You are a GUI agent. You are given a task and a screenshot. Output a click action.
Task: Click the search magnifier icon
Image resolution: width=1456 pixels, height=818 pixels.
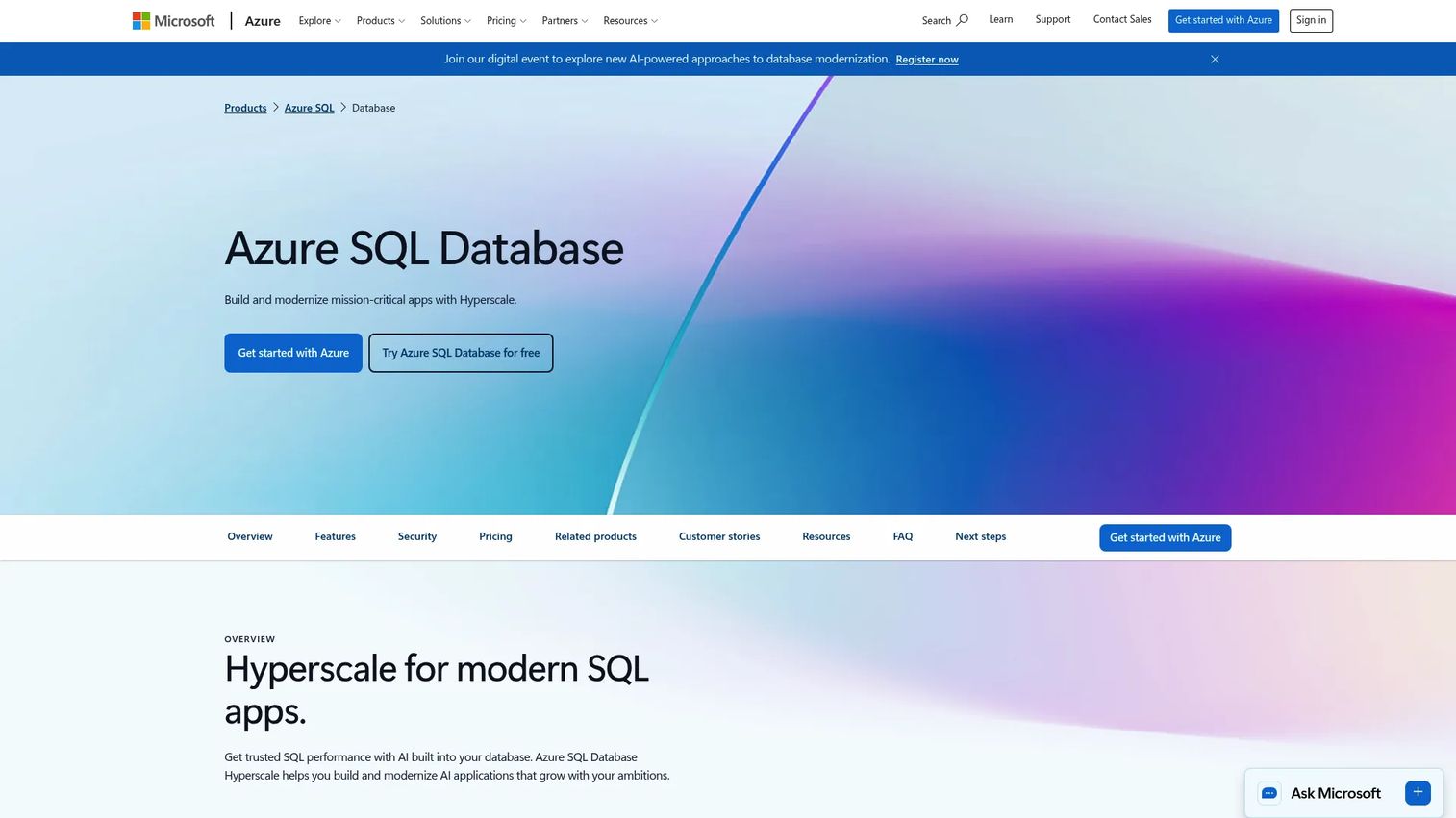[x=962, y=20]
